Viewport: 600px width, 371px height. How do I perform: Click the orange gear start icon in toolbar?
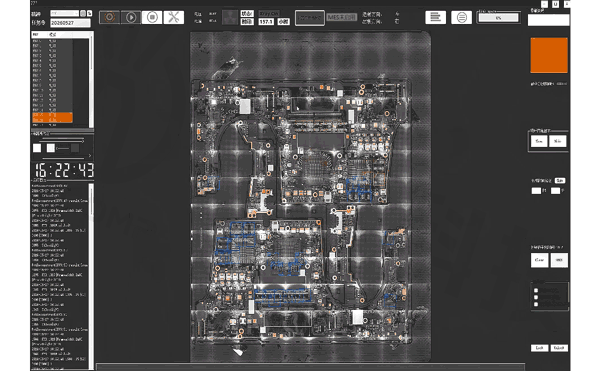109,17
